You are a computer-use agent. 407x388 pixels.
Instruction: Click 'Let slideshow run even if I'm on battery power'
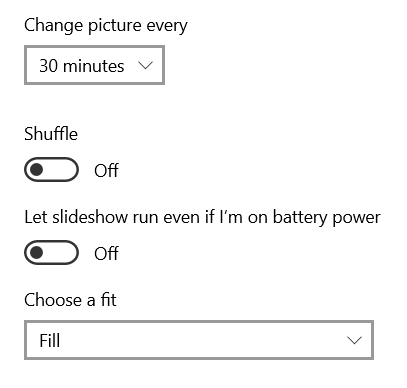point(202,218)
